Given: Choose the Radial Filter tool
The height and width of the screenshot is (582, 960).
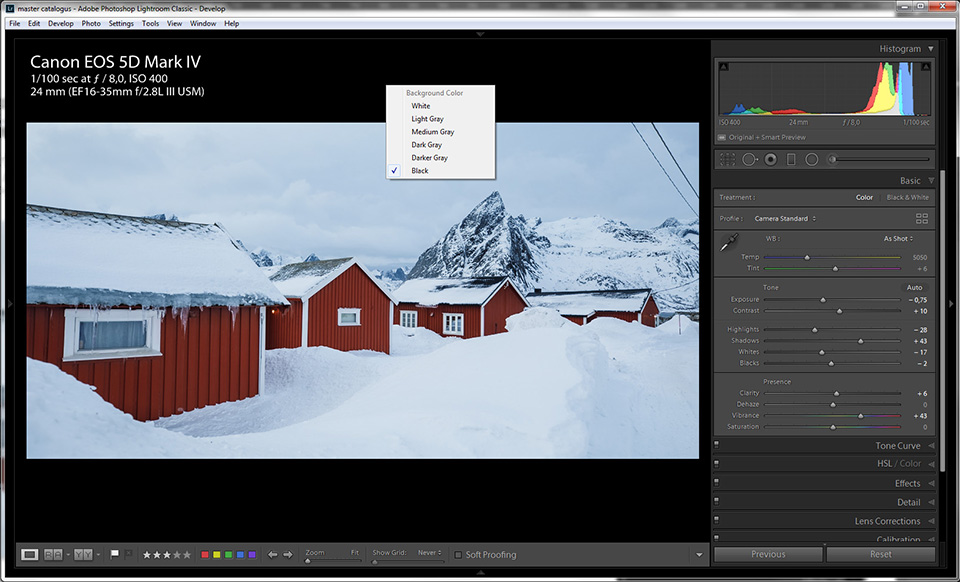Looking at the screenshot, I should coord(812,160).
